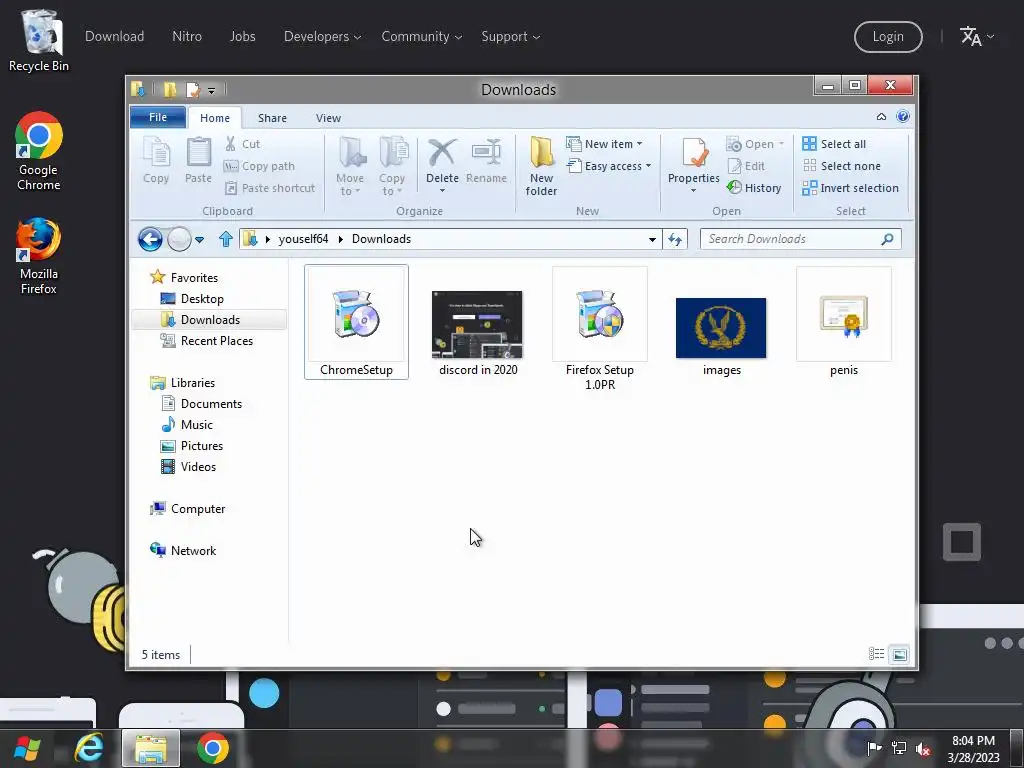The image size is (1024, 768).
Task: Click the Cut scissors command
Action: (x=243, y=144)
